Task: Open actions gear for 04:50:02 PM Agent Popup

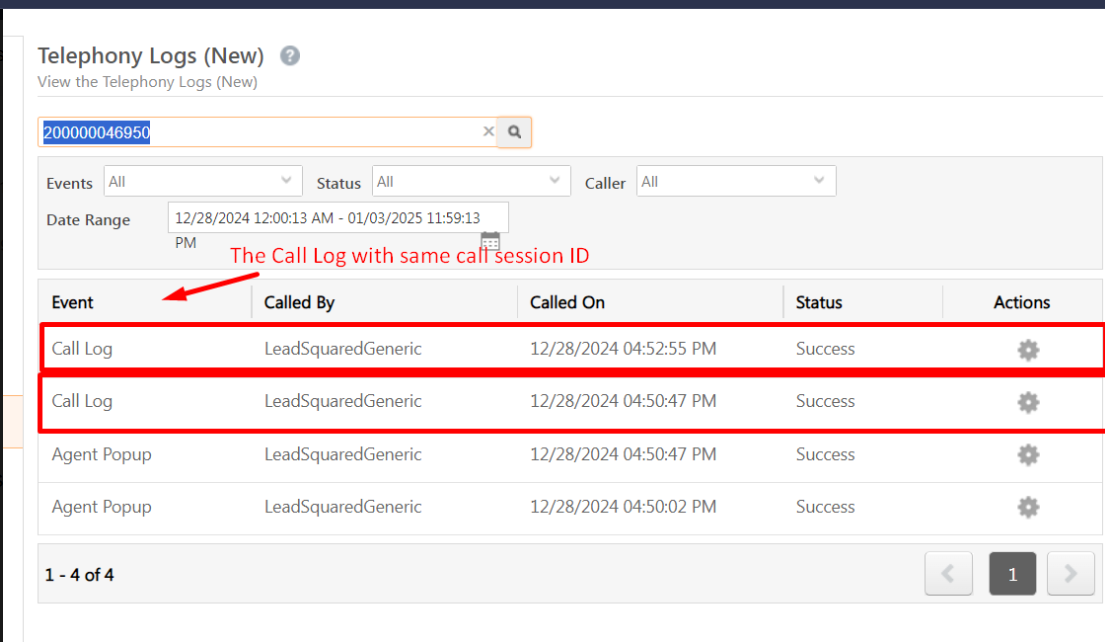Action: (1028, 507)
